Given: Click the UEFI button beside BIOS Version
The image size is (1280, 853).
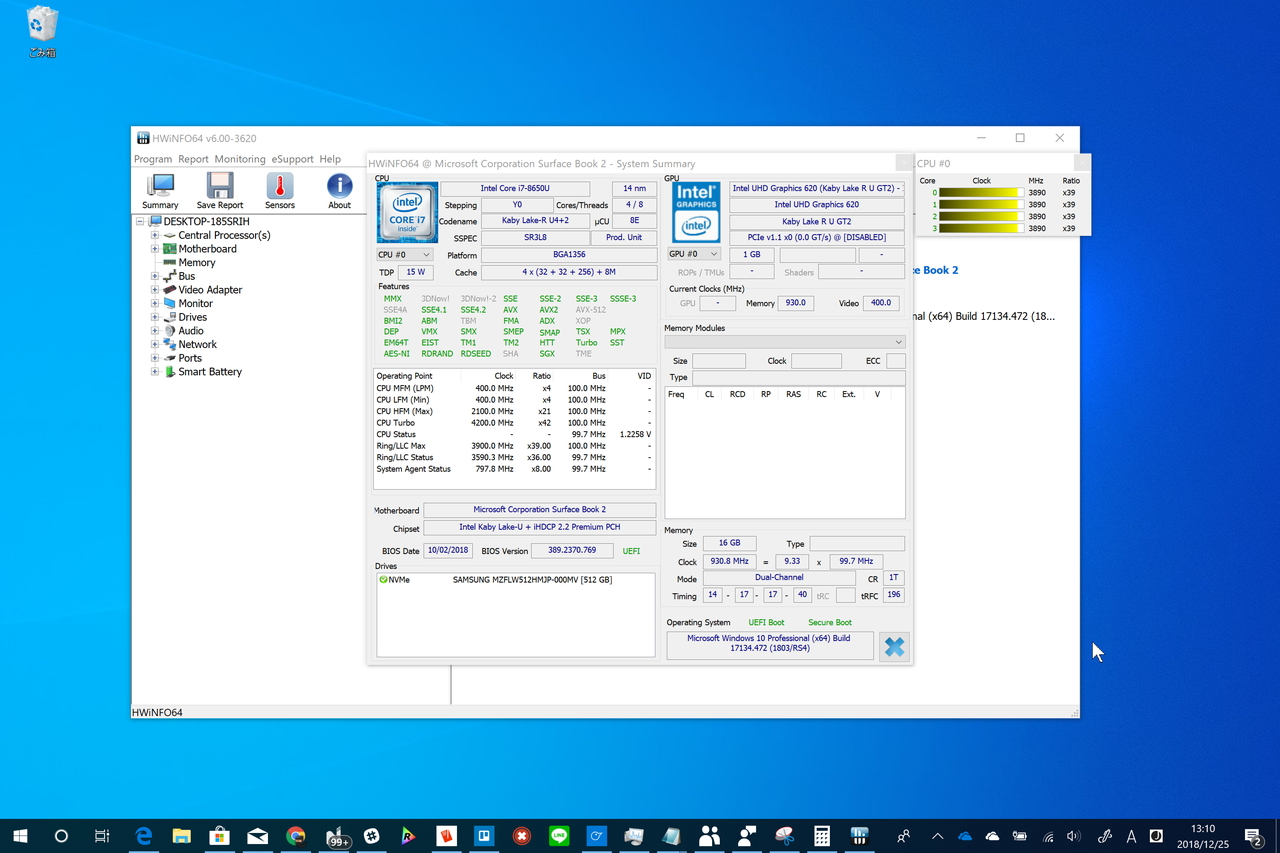Looking at the screenshot, I should (631, 550).
